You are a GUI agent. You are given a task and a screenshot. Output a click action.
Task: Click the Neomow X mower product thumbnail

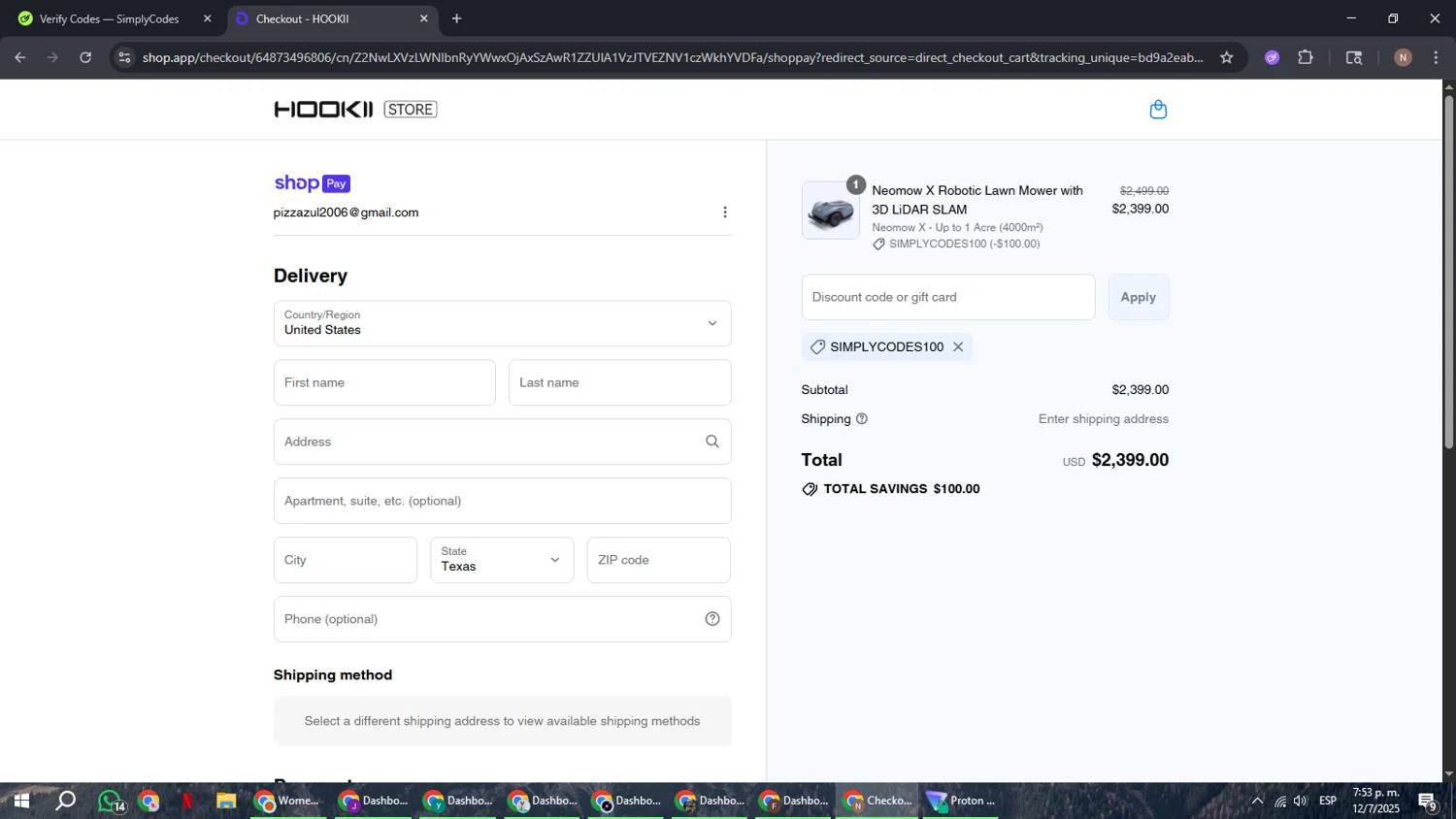830,211
